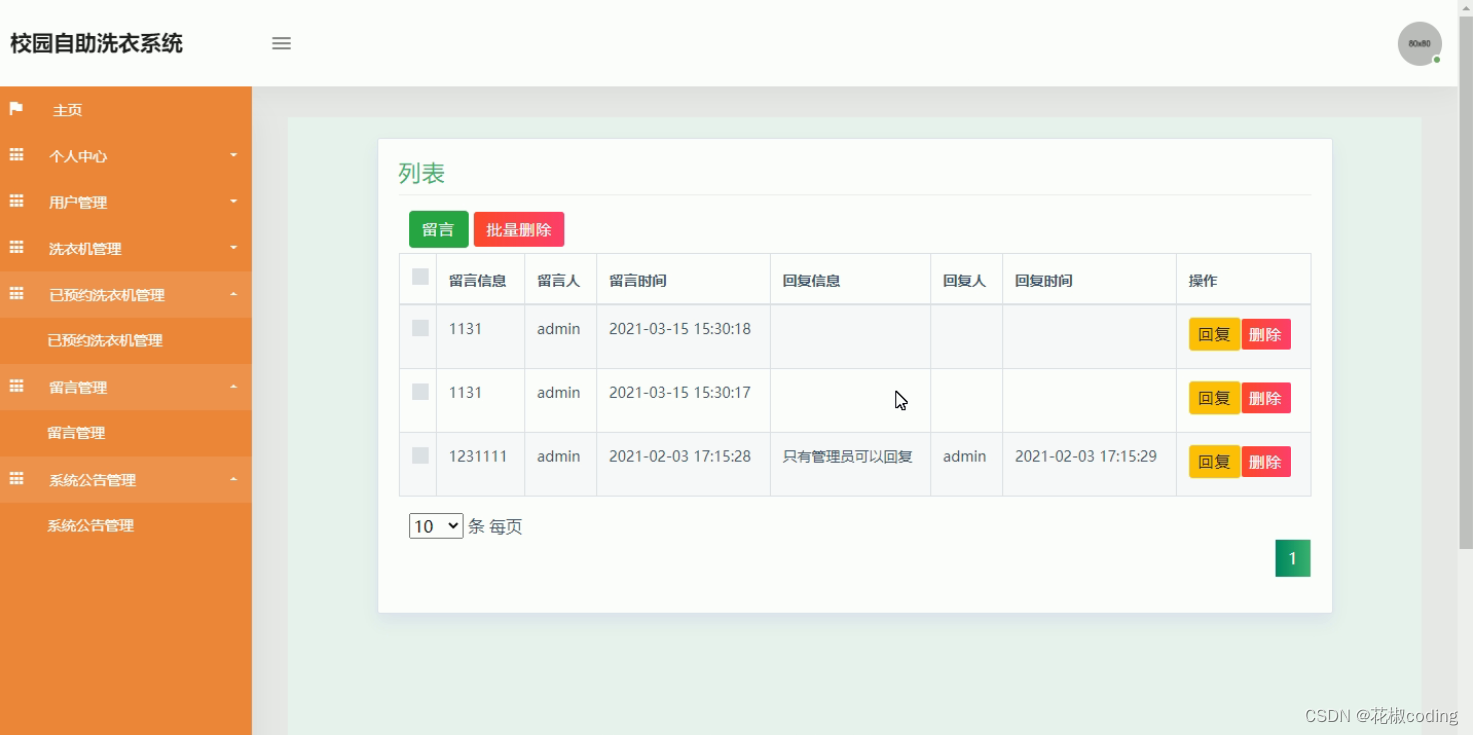Check the row with time 15:30:17

(x=420, y=392)
